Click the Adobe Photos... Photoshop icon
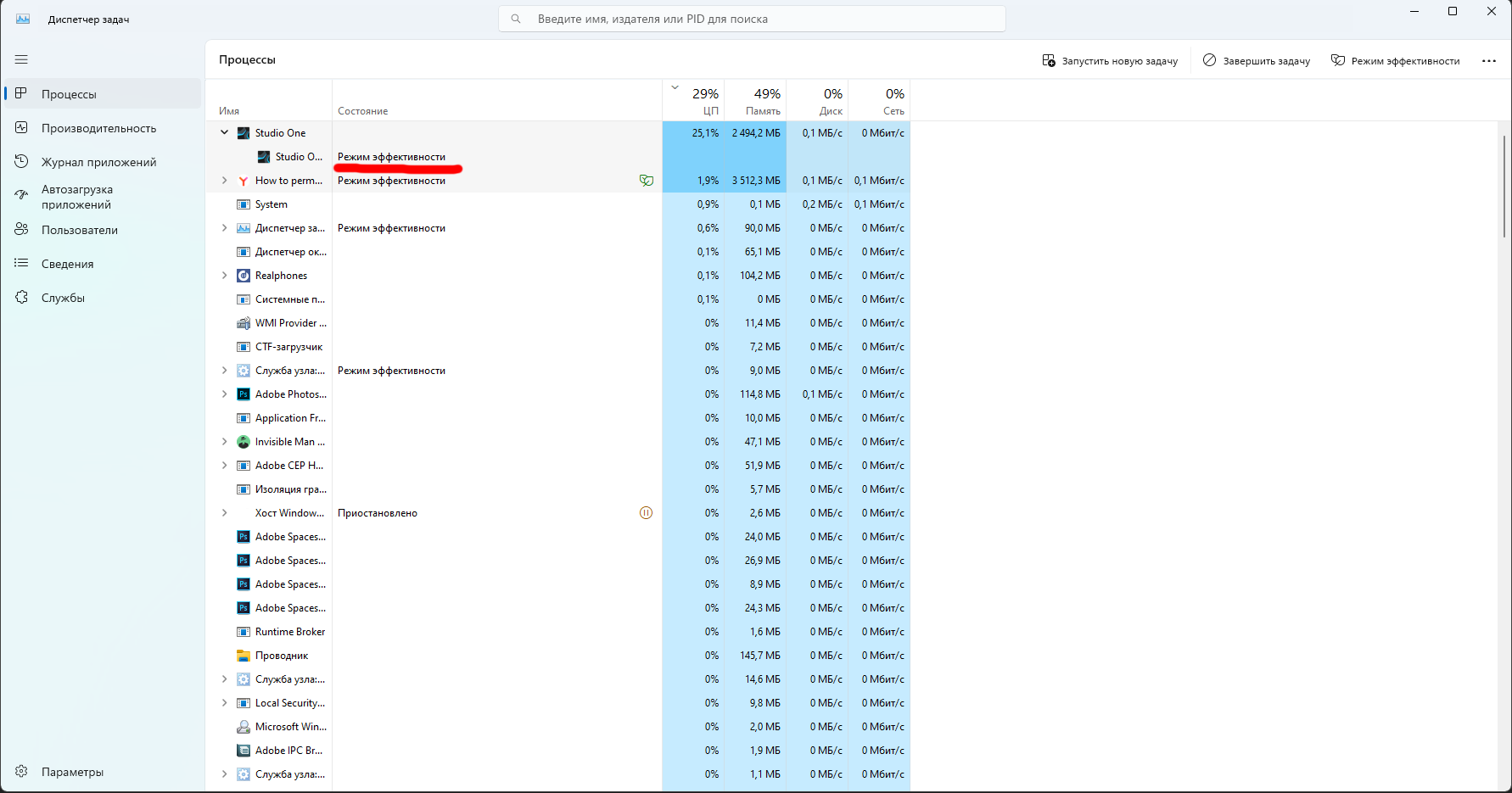The width and height of the screenshot is (1512, 793). coord(244,394)
